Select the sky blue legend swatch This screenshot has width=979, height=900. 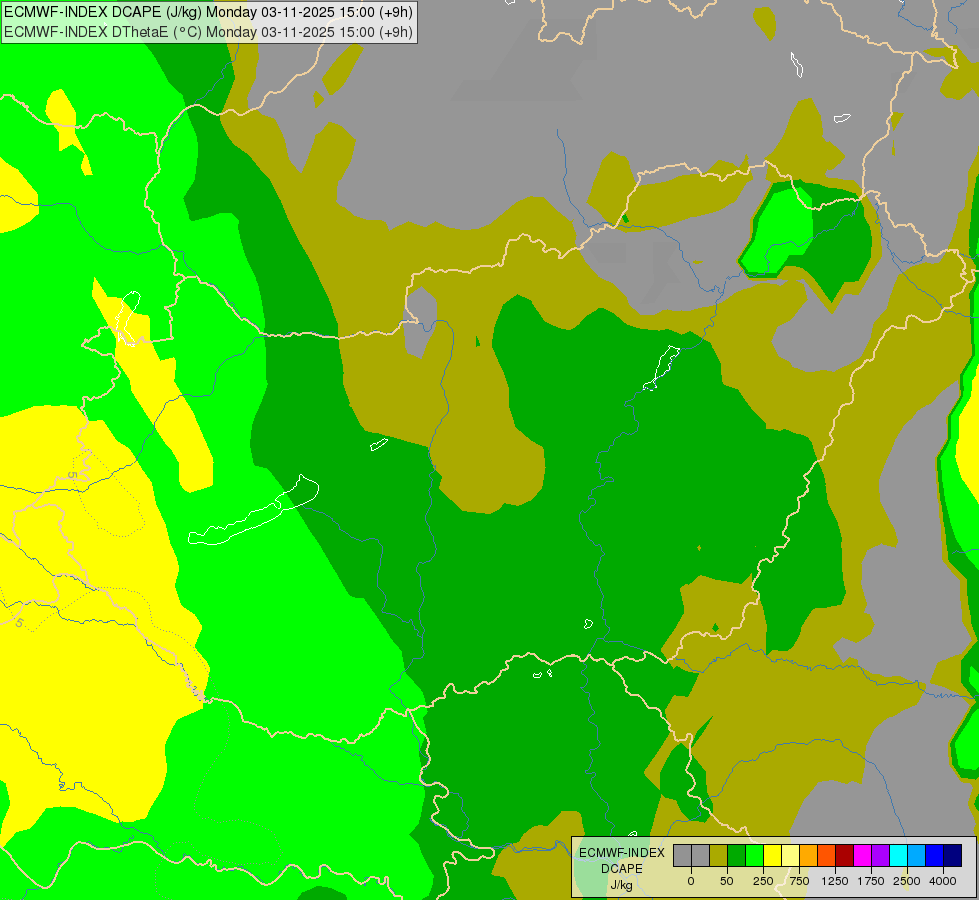point(917,856)
